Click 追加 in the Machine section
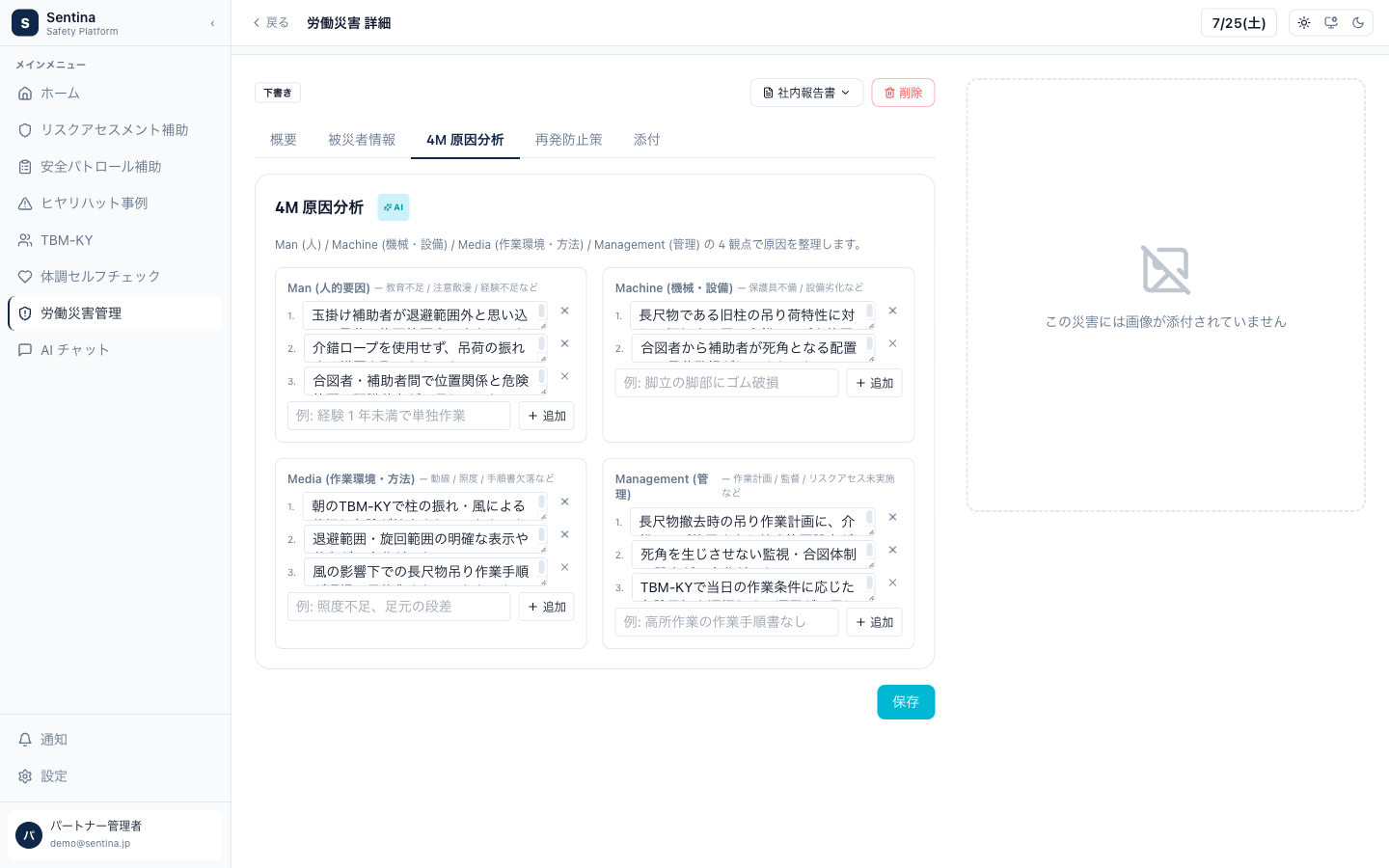 pos(875,383)
